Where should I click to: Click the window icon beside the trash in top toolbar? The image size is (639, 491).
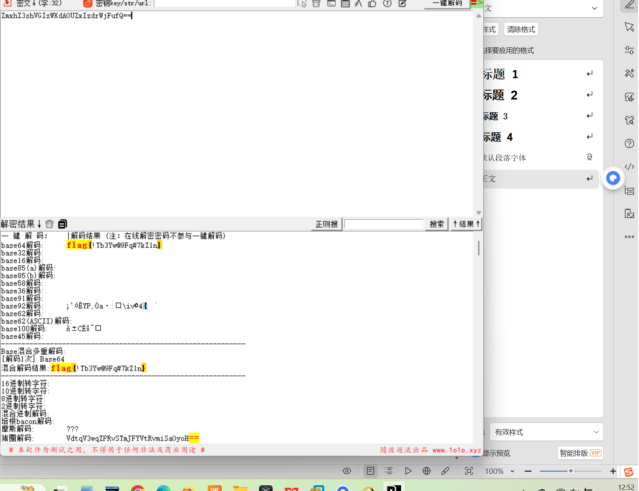pos(331,4)
